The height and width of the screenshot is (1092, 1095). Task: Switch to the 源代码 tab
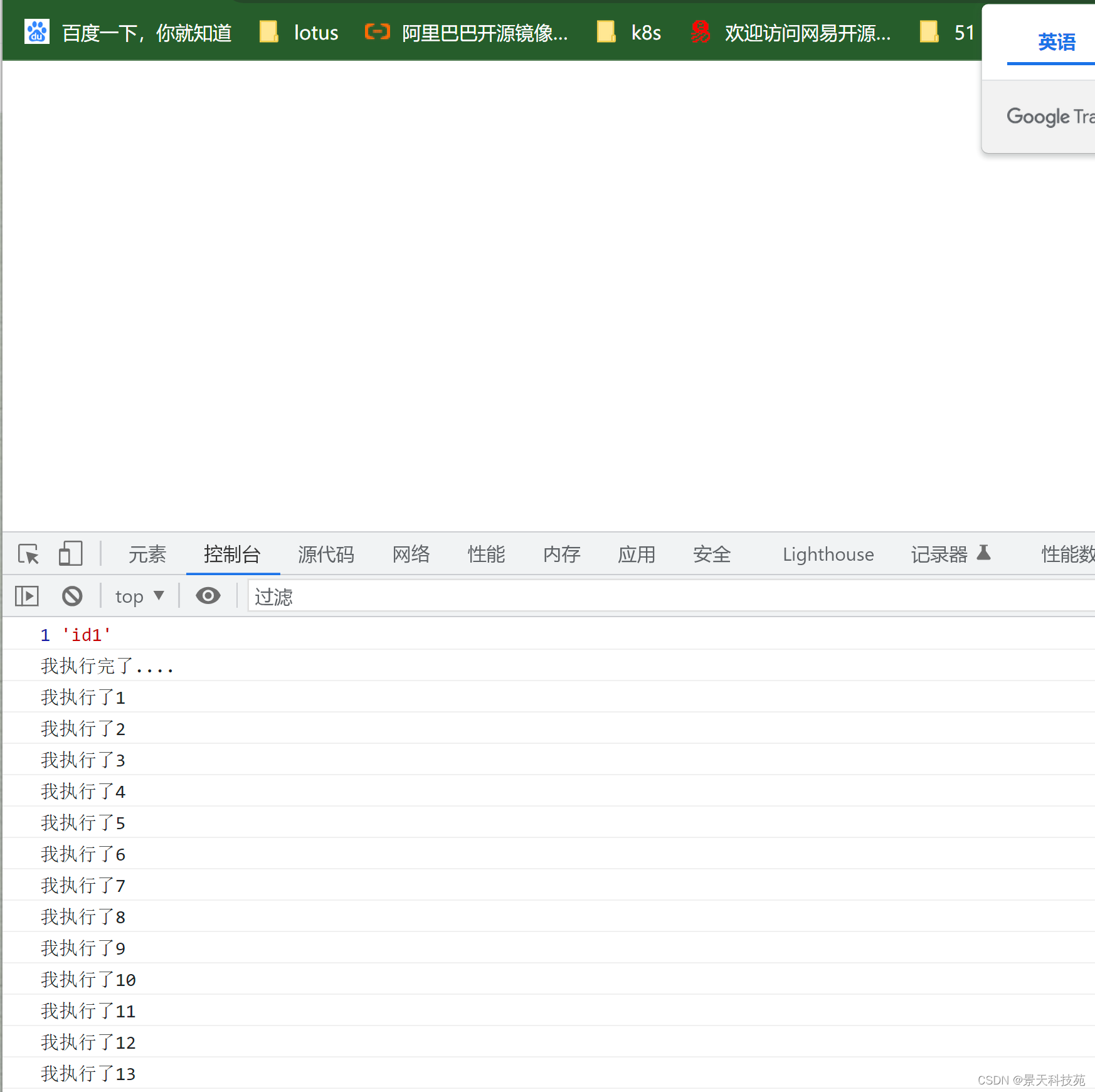tap(326, 554)
